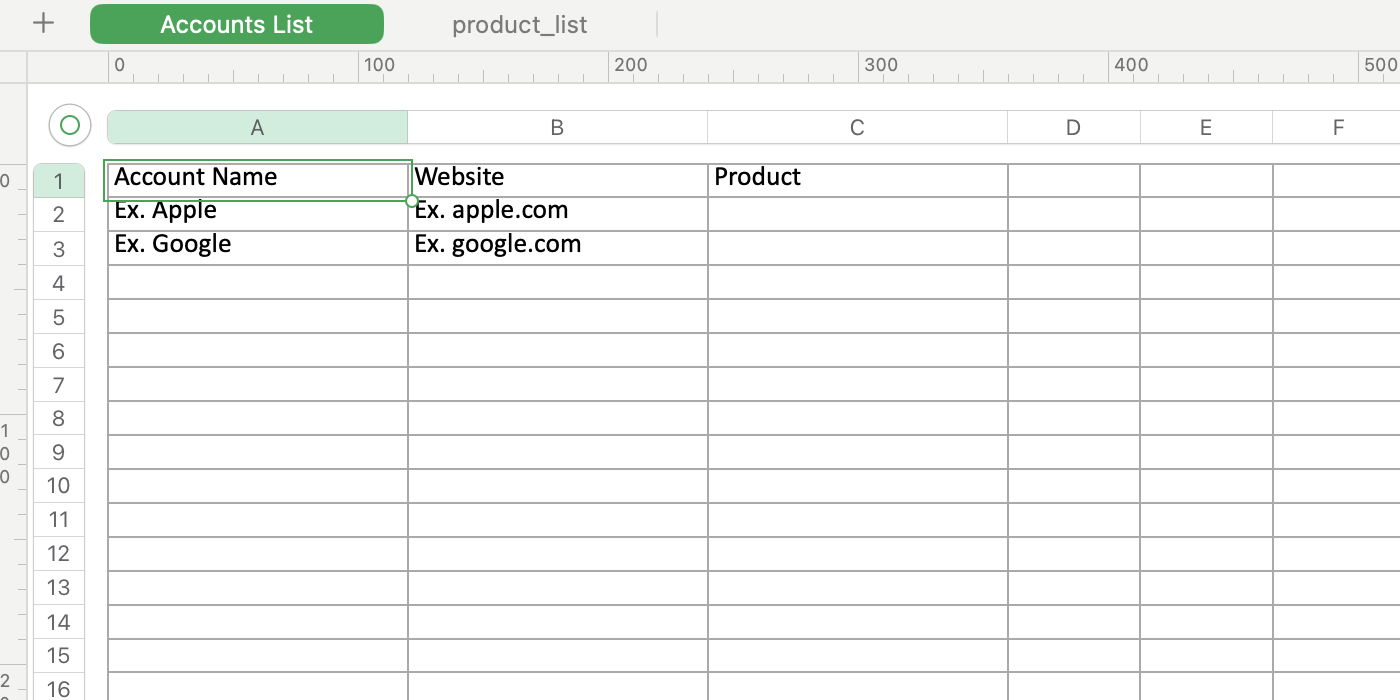Select the cell containing Ex. google.com
The image size is (1400, 700).
tap(557, 245)
